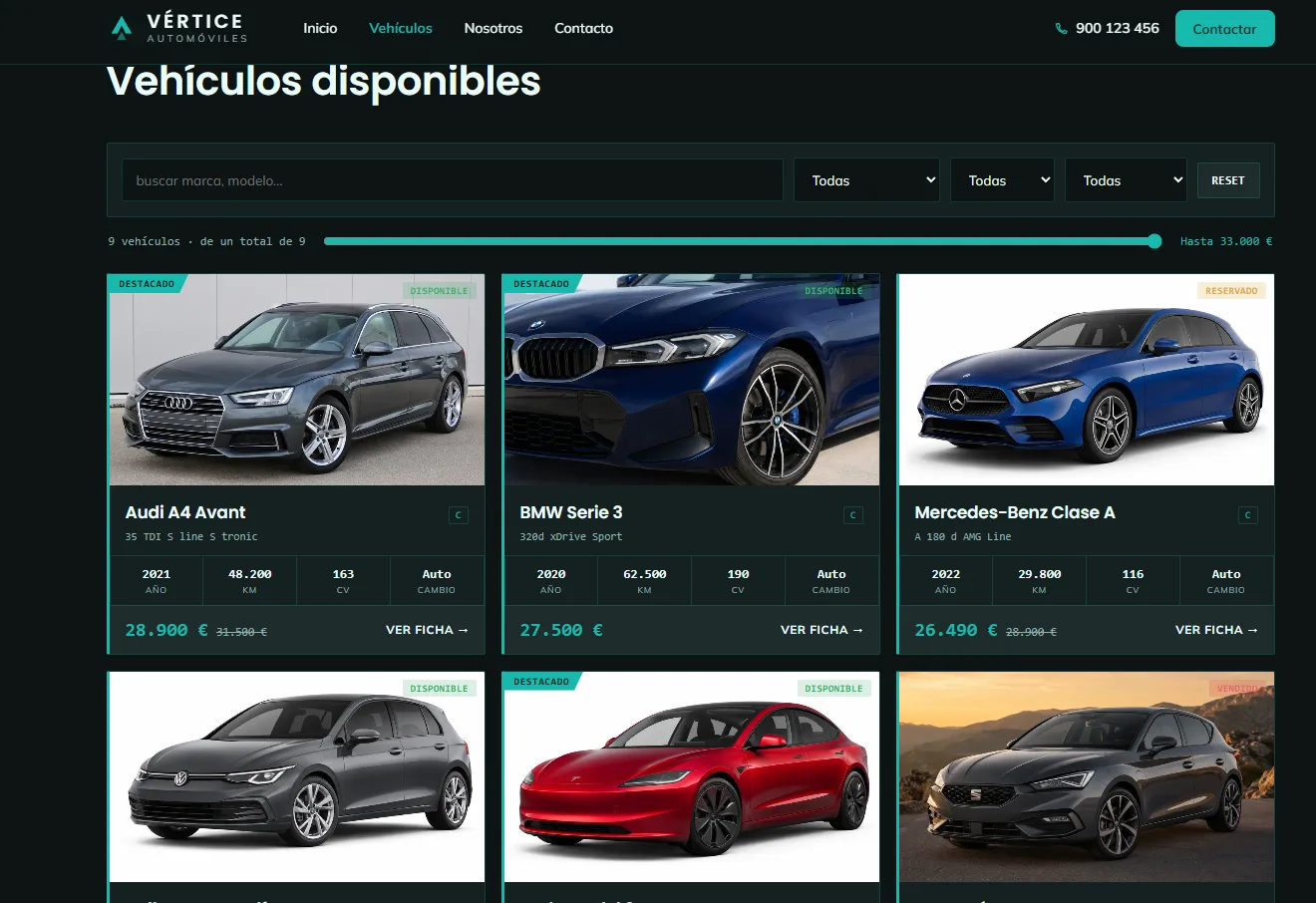Click the 9 vehículos de un total de 9 counter
1316x903 pixels.
[x=206, y=241]
